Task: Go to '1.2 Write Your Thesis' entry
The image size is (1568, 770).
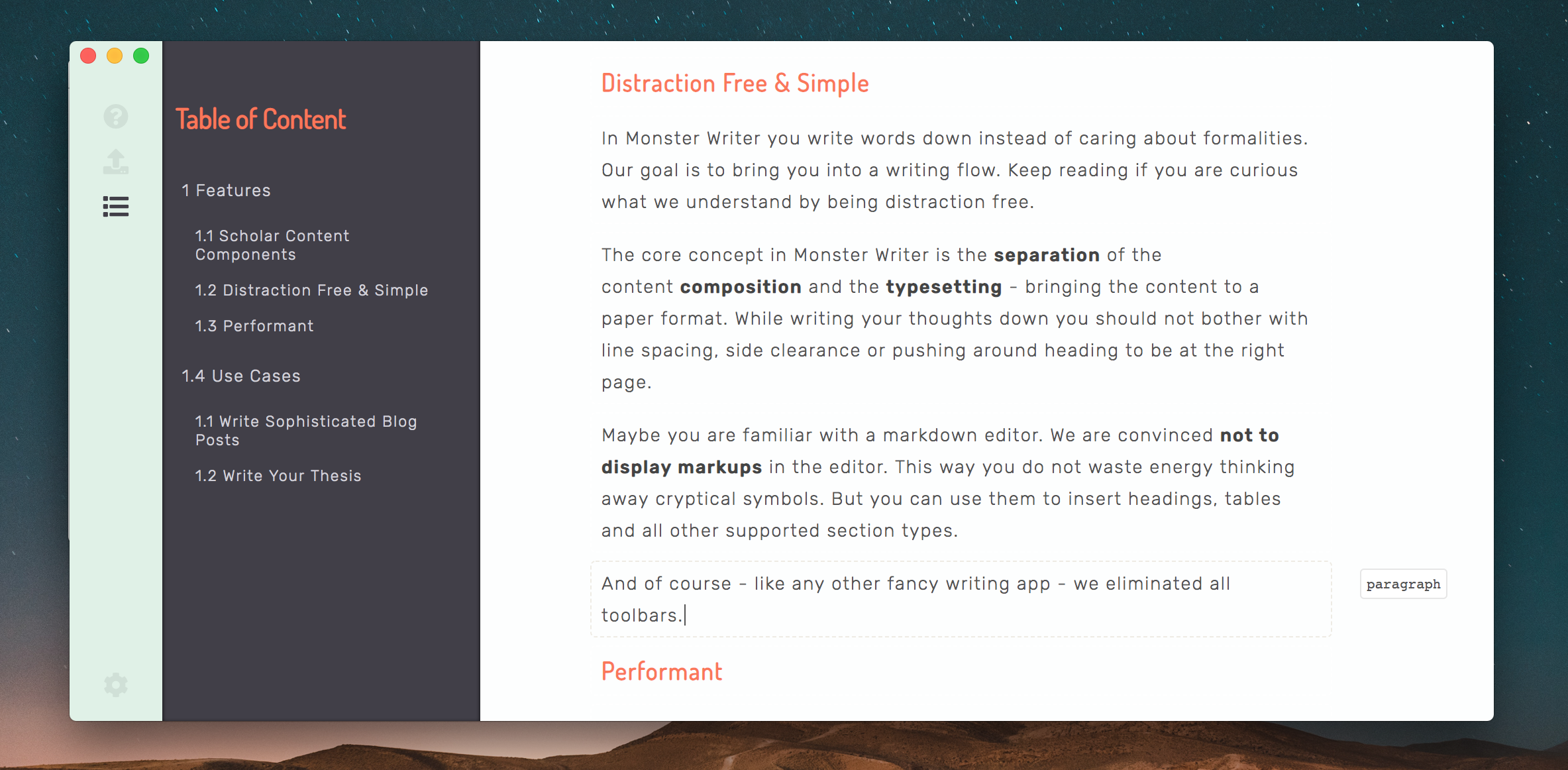Action: (278, 476)
